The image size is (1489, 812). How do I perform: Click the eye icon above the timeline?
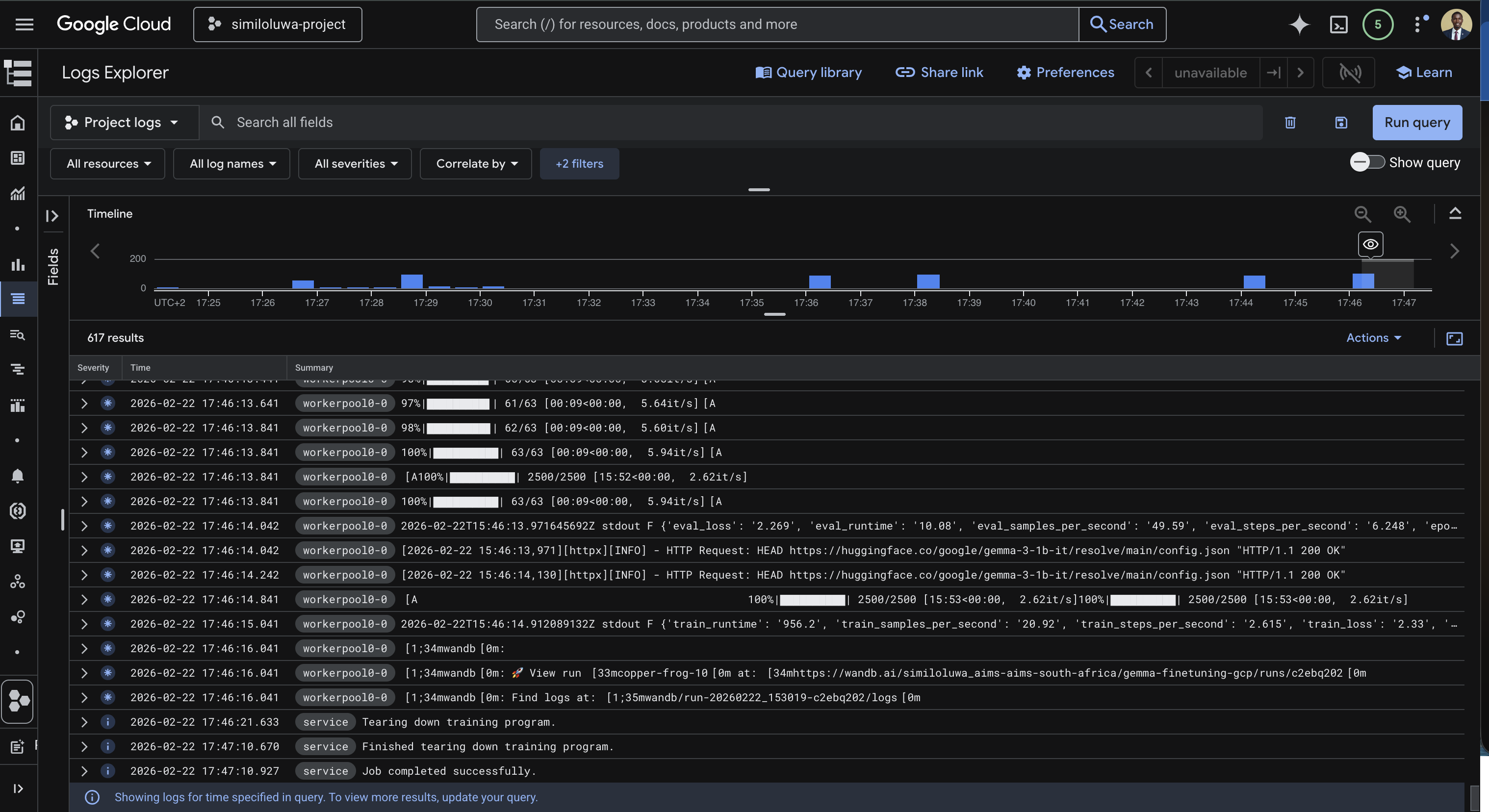coord(1370,244)
